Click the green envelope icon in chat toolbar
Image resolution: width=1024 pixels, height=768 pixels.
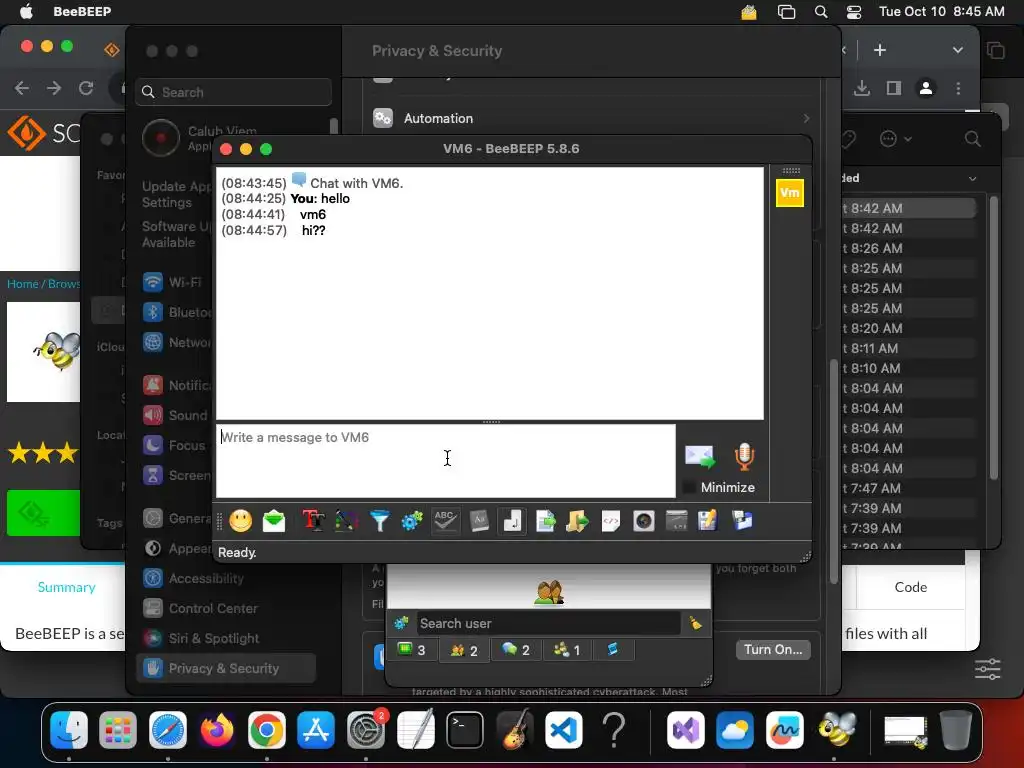click(274, 521)
